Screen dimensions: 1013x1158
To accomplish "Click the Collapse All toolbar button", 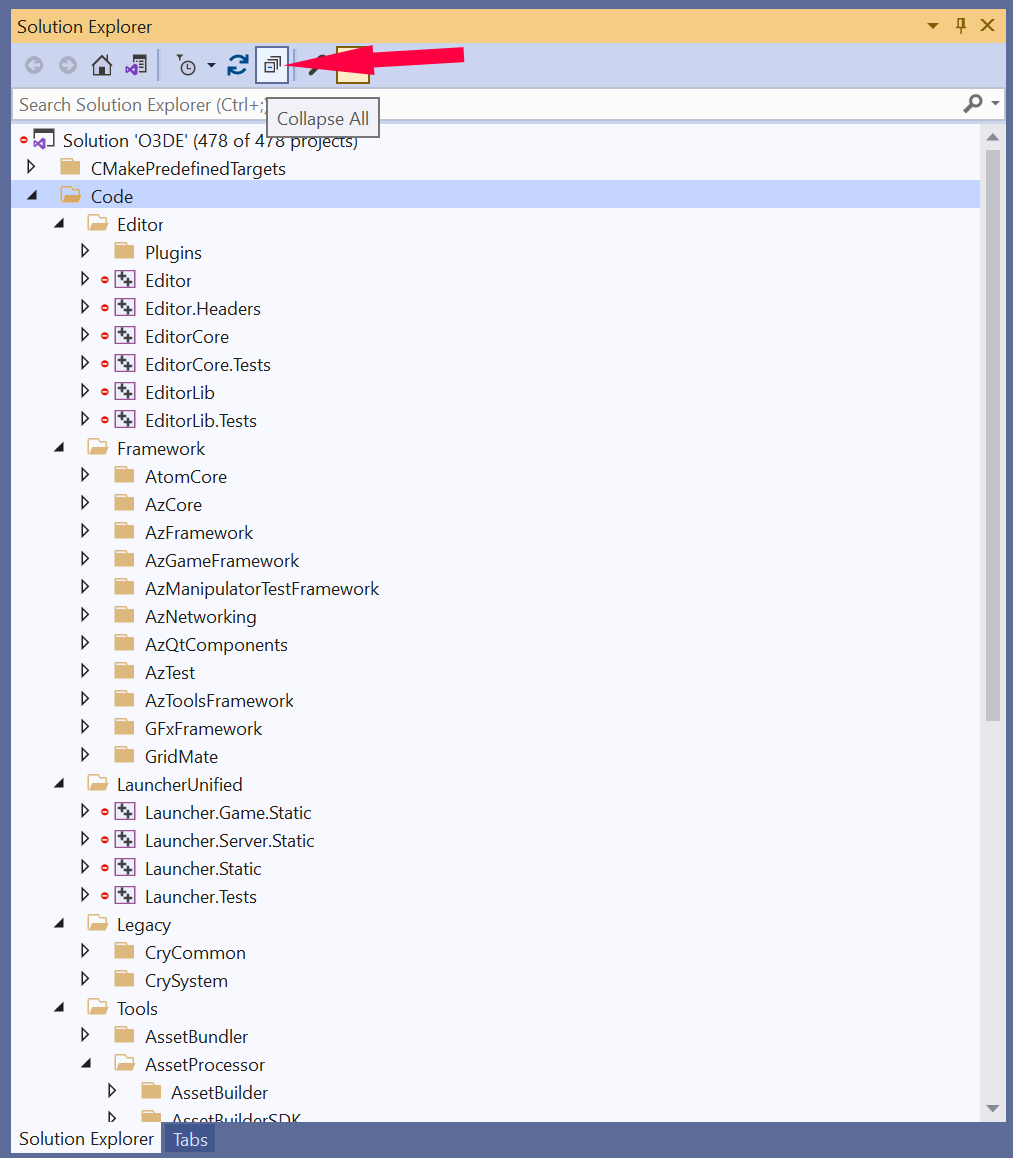I will (x=272, y=65).
